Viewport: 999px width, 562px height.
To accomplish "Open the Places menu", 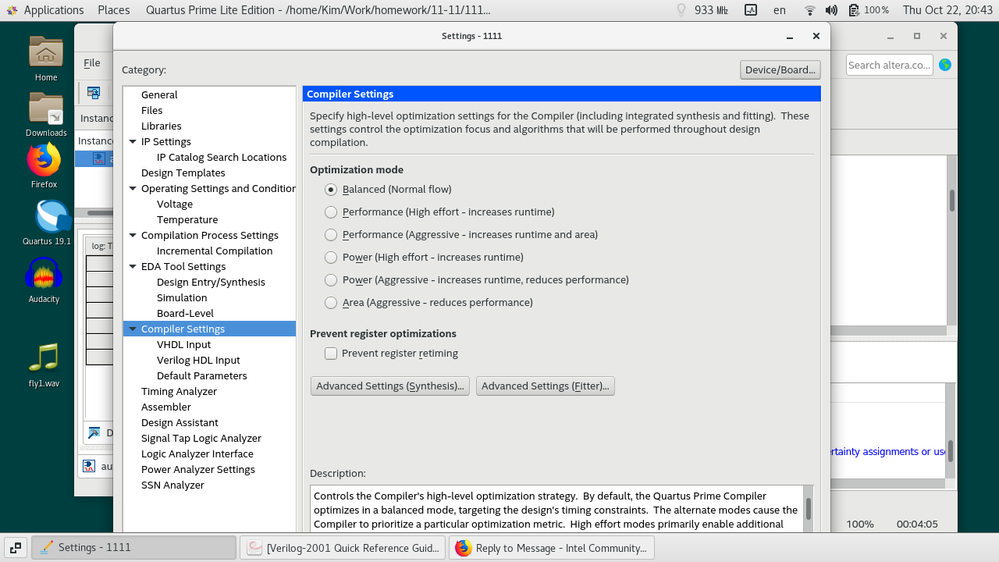I will point(113,10).
